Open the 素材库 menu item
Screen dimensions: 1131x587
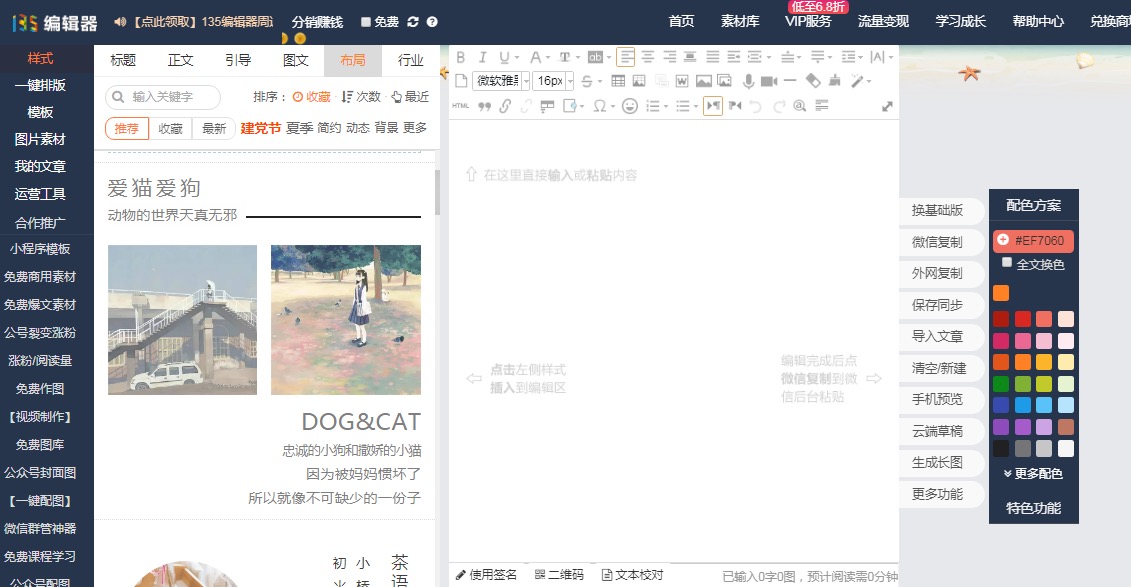740,21
